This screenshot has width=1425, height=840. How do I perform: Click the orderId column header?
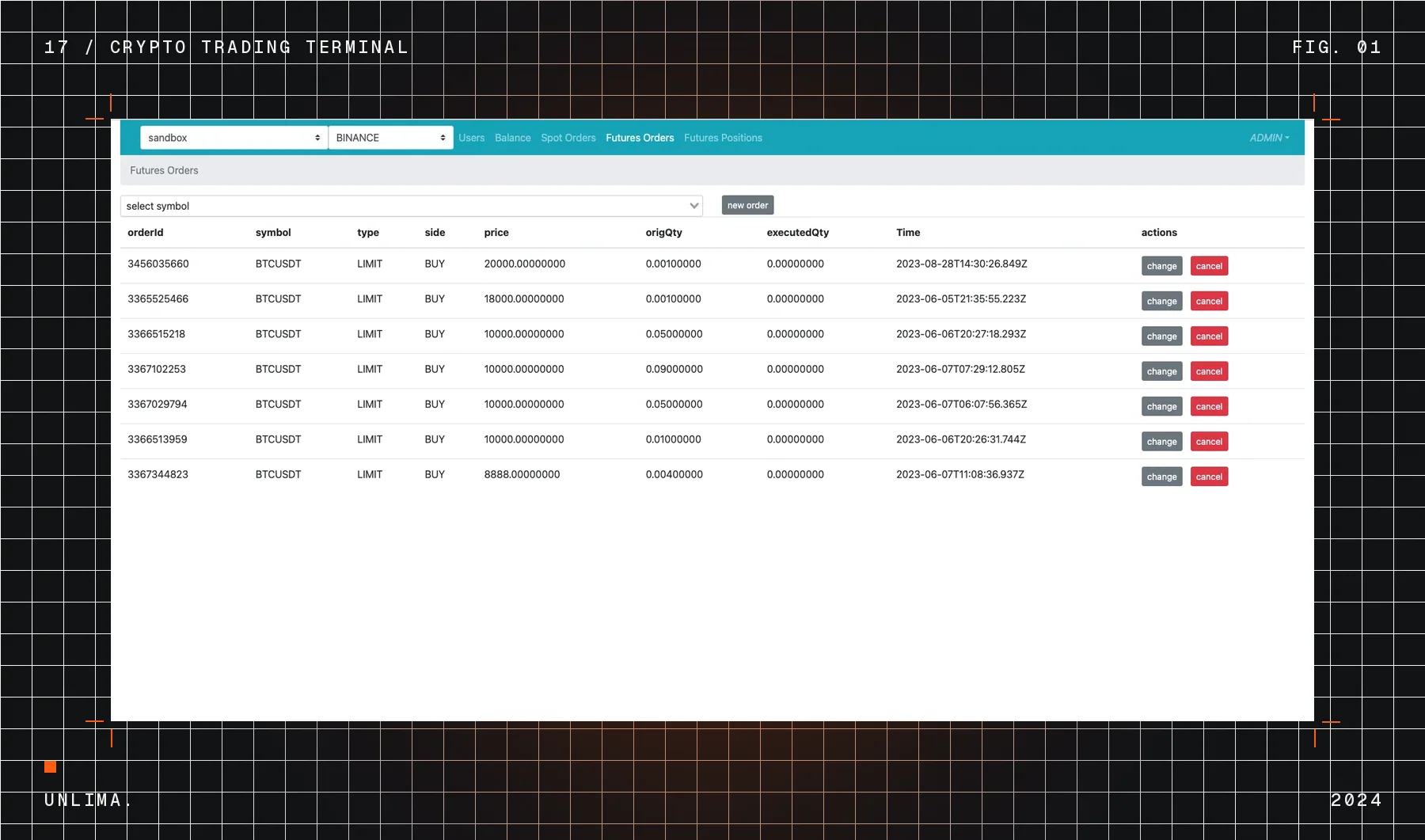146,233
